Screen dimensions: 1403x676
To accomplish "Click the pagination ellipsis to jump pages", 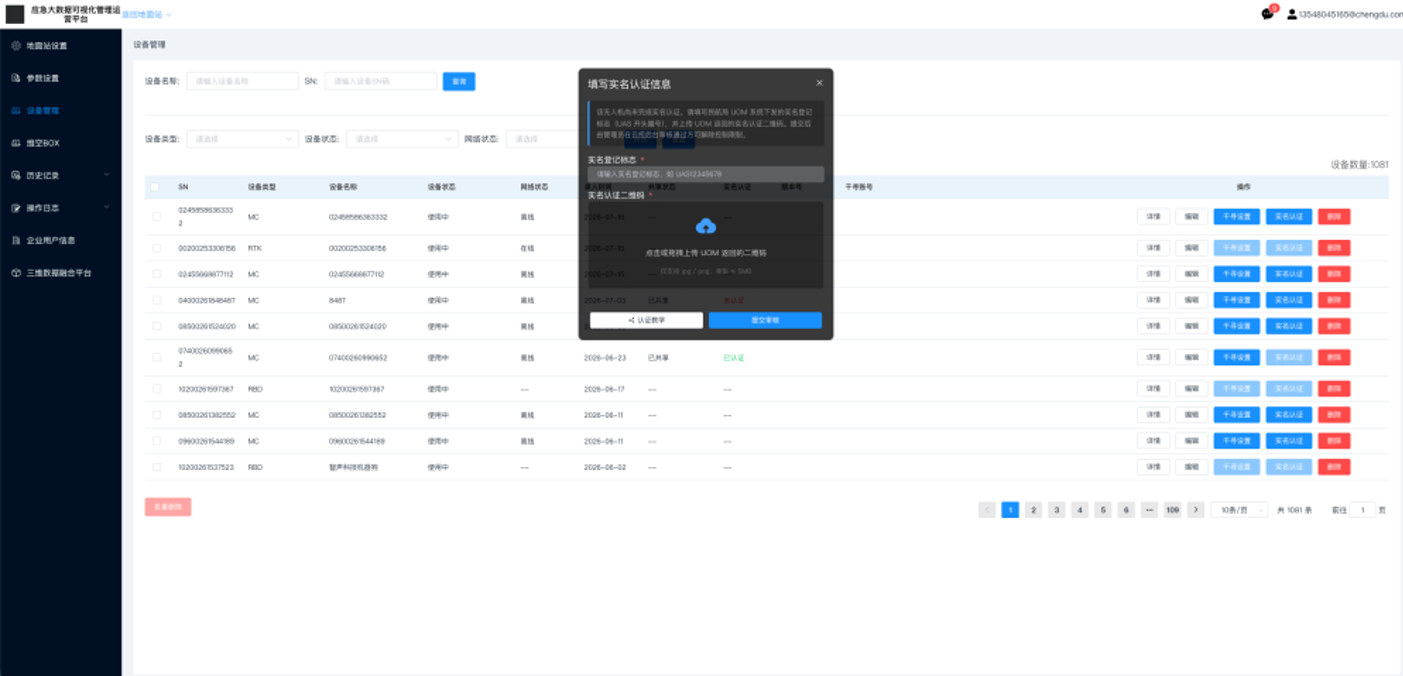I will [x=1149, y=510].
